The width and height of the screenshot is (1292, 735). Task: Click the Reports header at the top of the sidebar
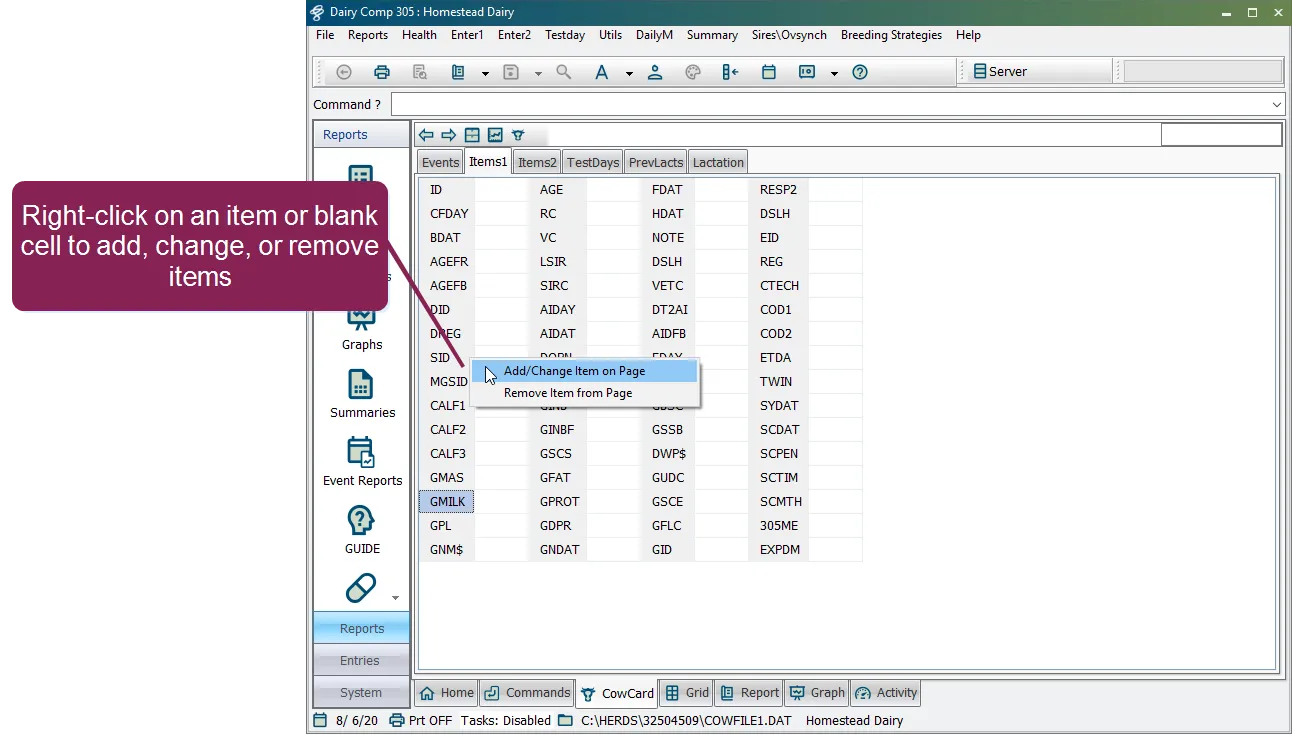click(x=361, y=135)
